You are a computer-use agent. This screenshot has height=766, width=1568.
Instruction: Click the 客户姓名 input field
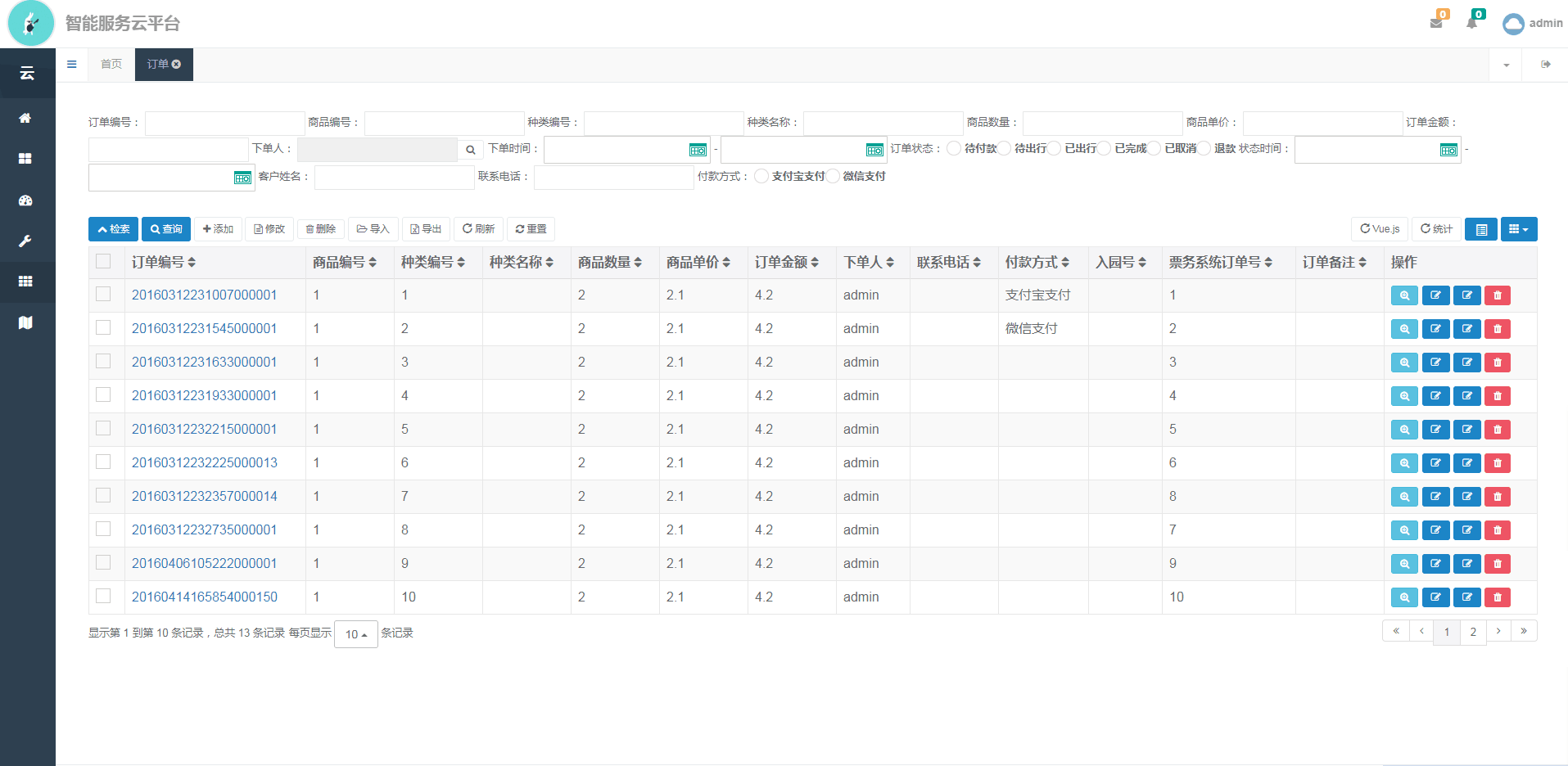click(395, 177)
